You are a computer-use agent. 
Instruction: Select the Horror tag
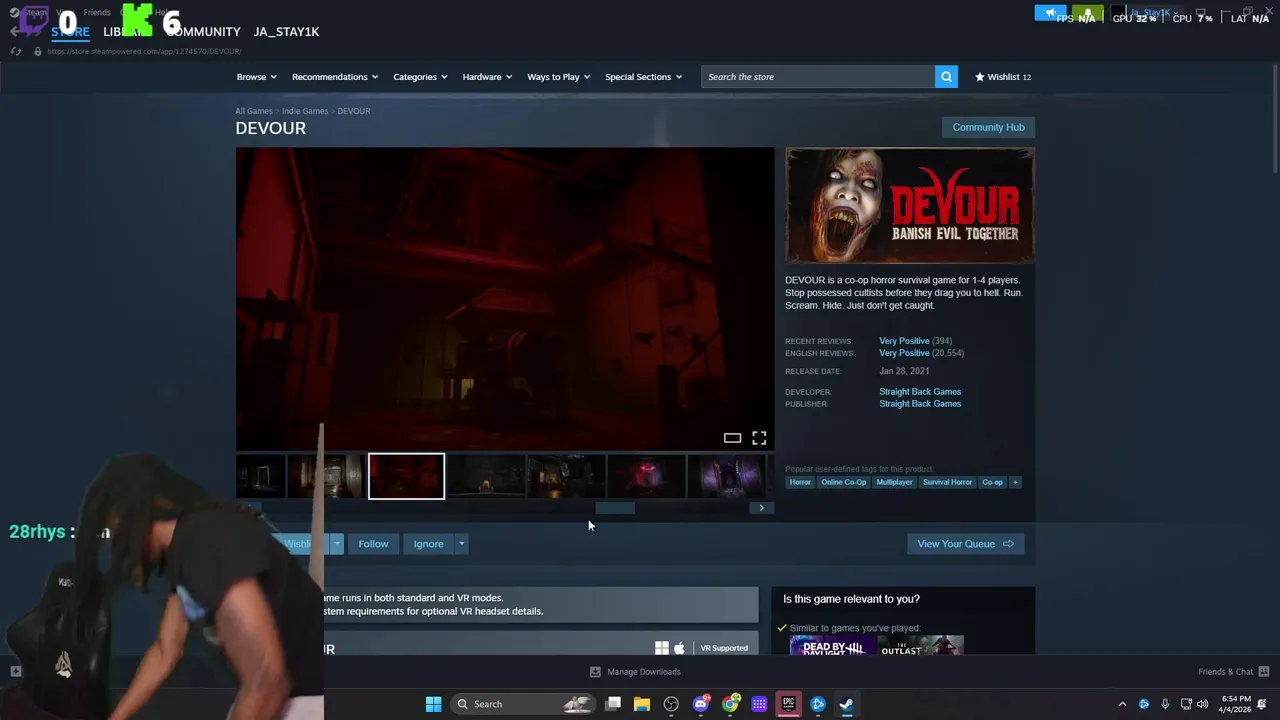click(x=800, y=482)
